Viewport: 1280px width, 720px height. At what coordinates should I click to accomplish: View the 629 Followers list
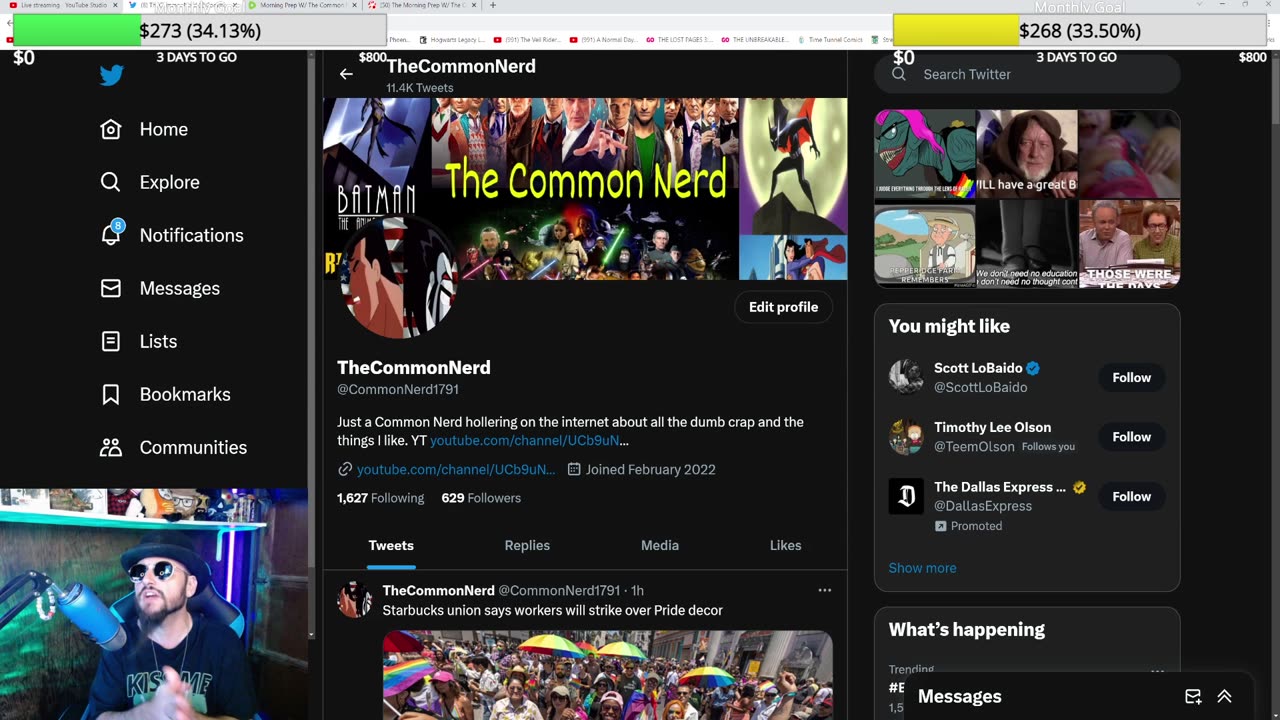(x=481, y=497)
